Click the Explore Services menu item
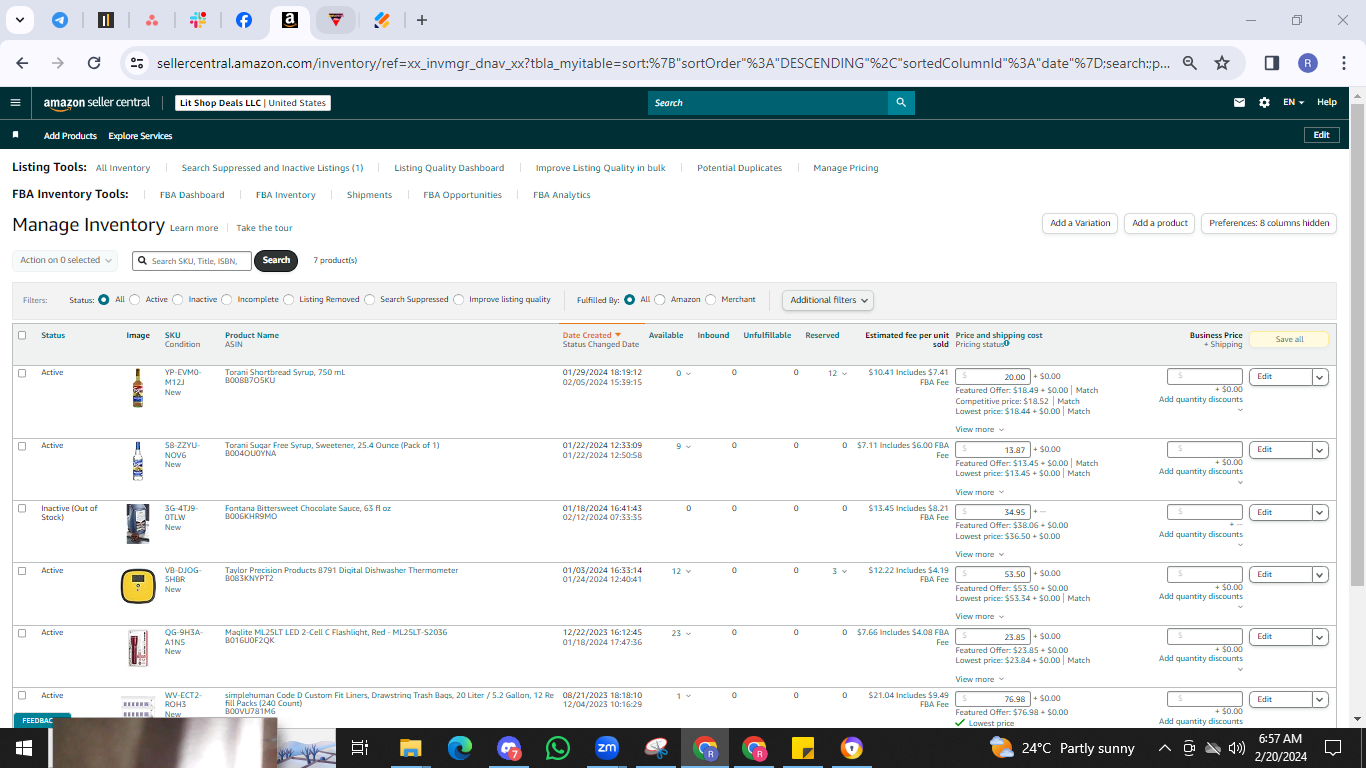 (x=140, y=136)
